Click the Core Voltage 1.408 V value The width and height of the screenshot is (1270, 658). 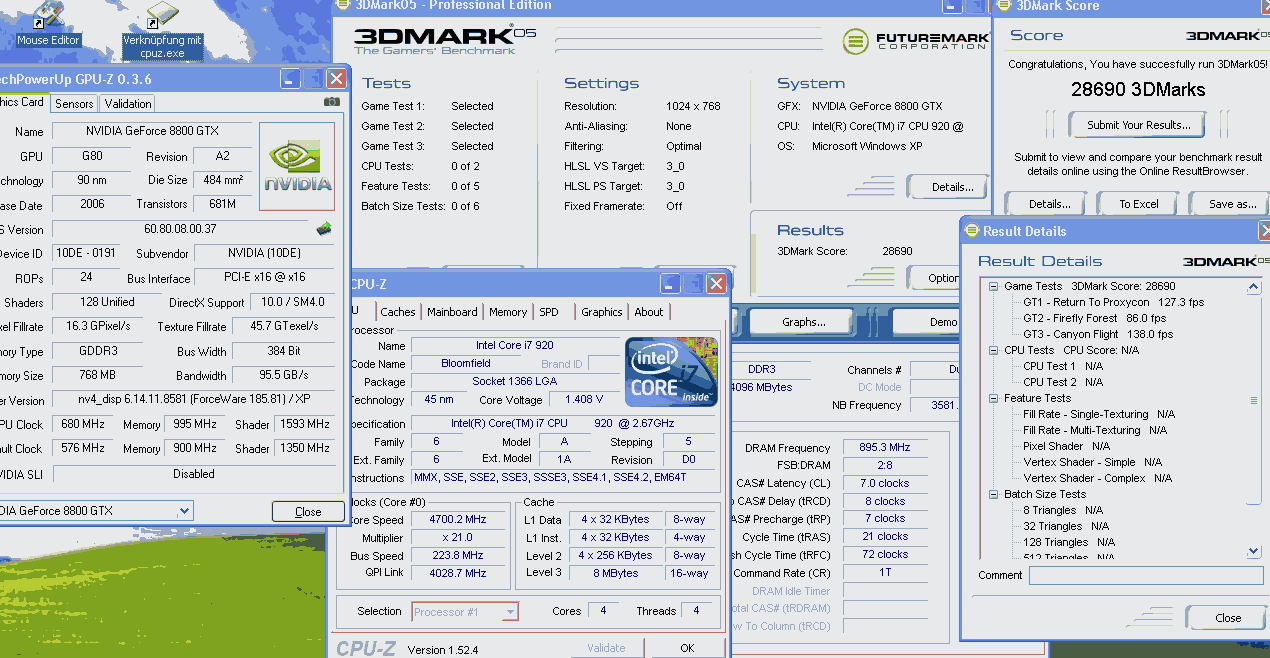tap(584, 400)
